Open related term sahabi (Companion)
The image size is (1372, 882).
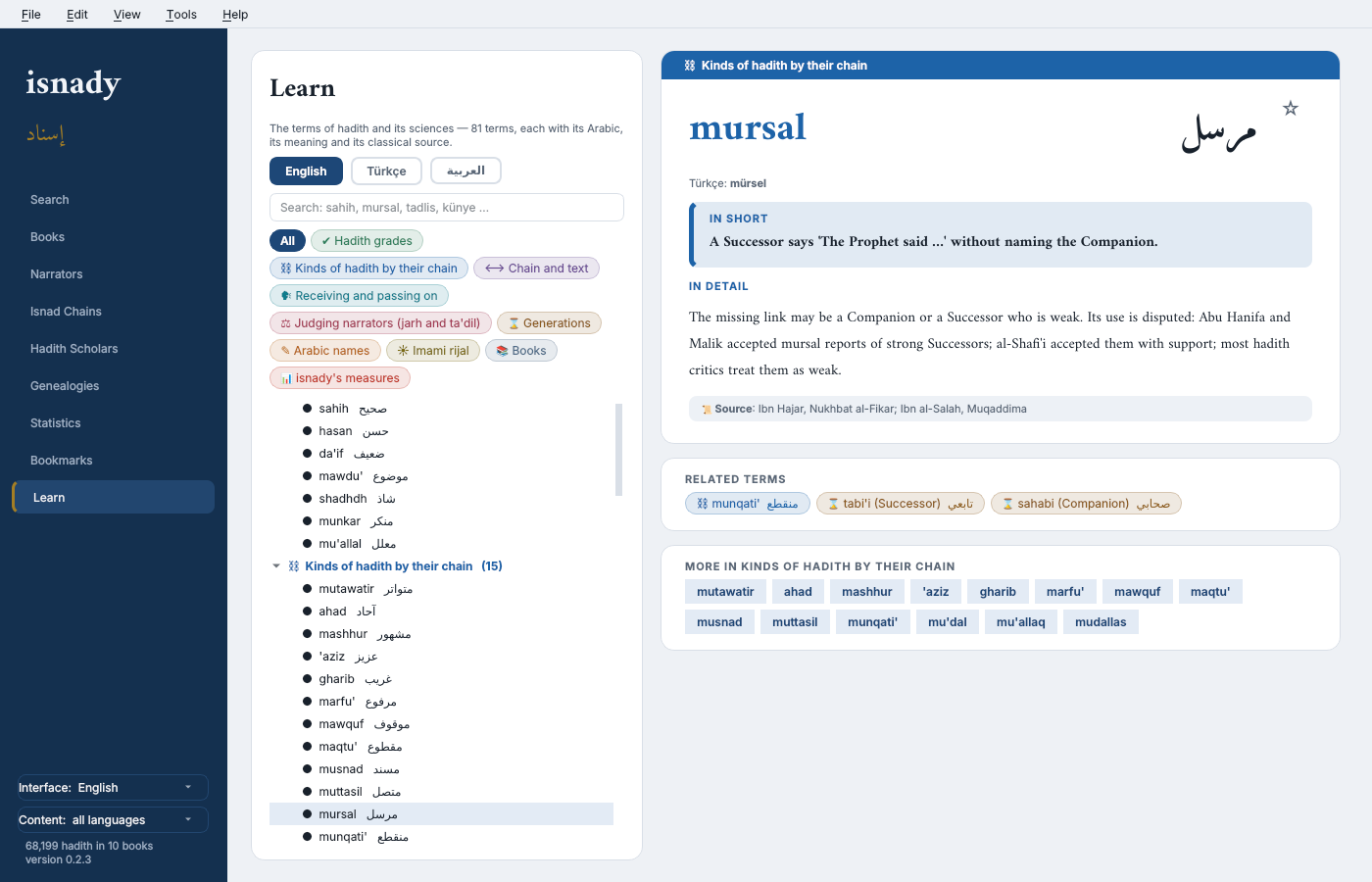1086,504
